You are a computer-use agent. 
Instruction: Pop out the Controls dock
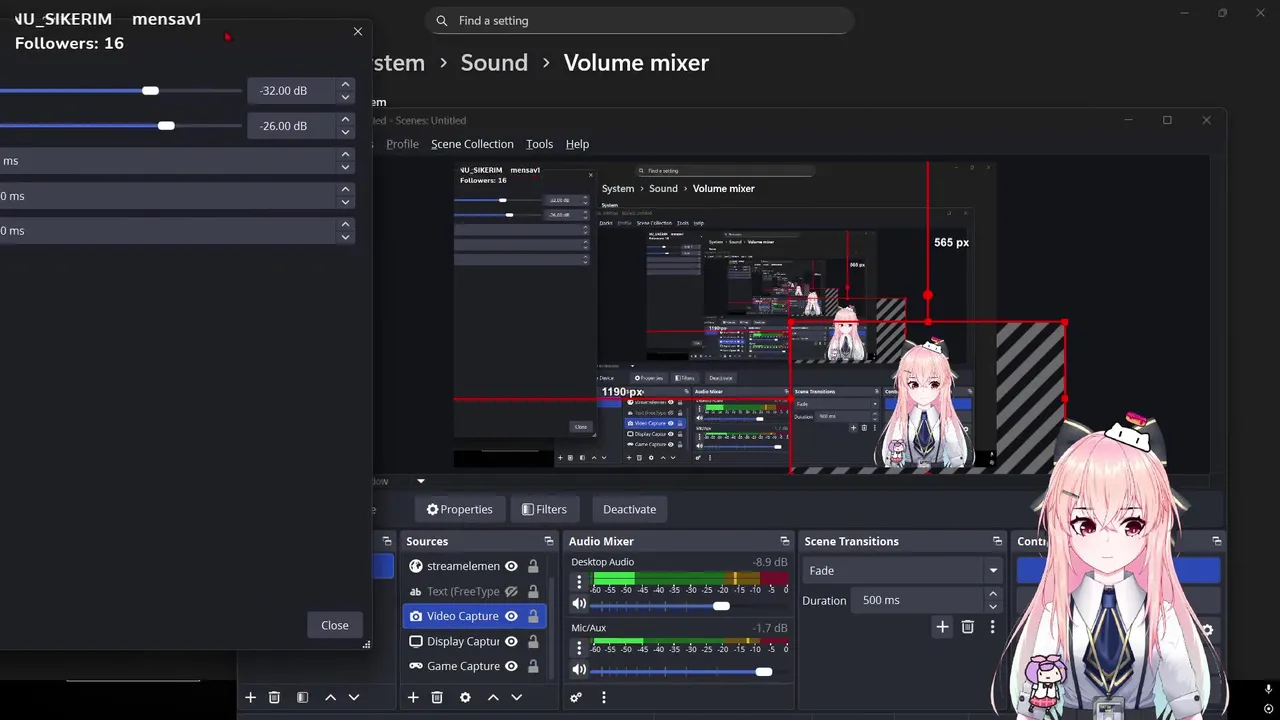[x=1217, y=541]
